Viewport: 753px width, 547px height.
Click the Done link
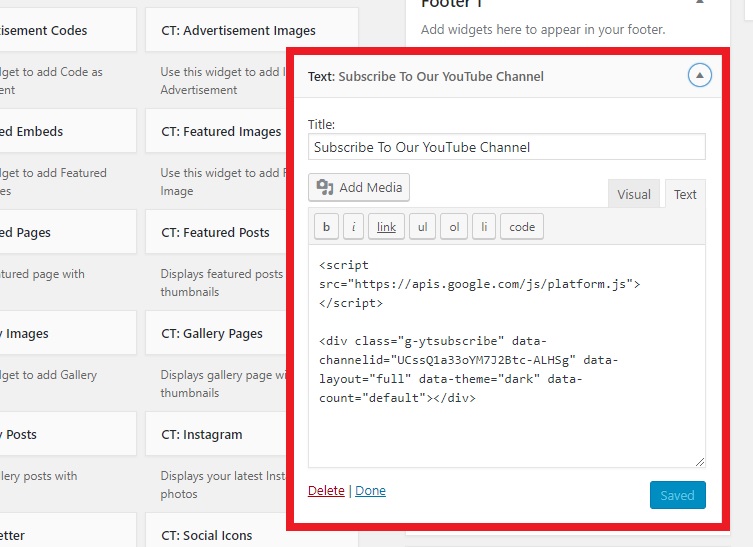pos(370,490)
